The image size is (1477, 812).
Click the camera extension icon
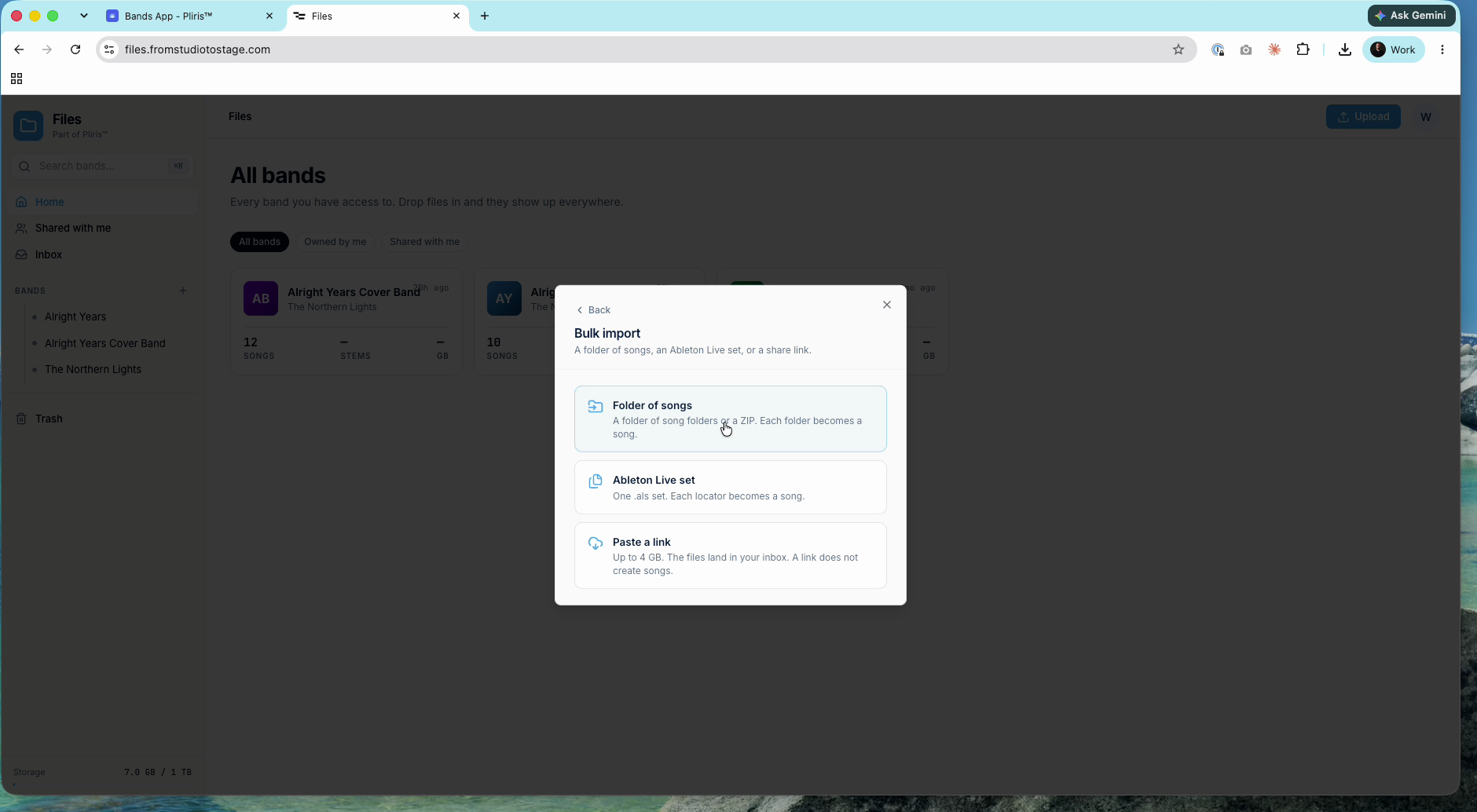click(1246, 49)
